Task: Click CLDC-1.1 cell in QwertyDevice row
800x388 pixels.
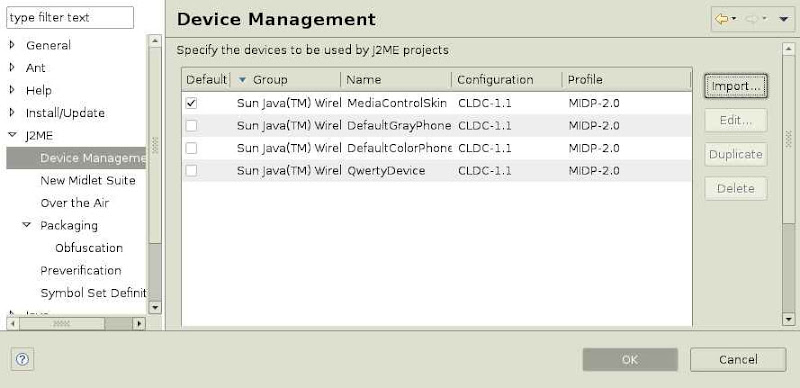Action: click(485, 171)
